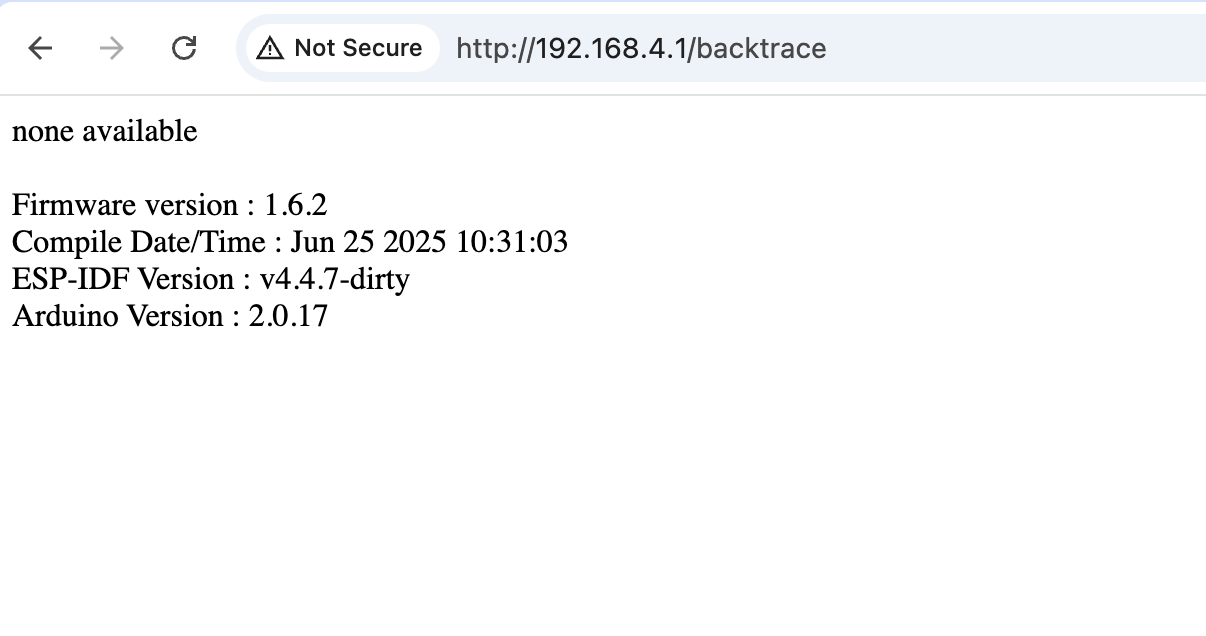Click the "none available" text
1206x636 pixels.
click(x=105, y=131)
